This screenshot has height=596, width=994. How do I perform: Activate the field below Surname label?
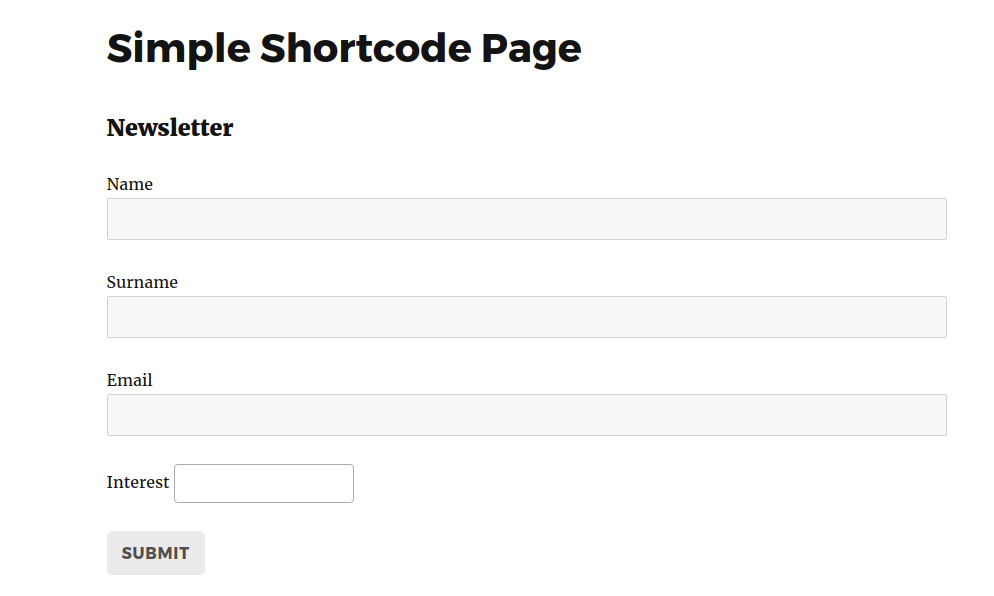click(526, 317)
